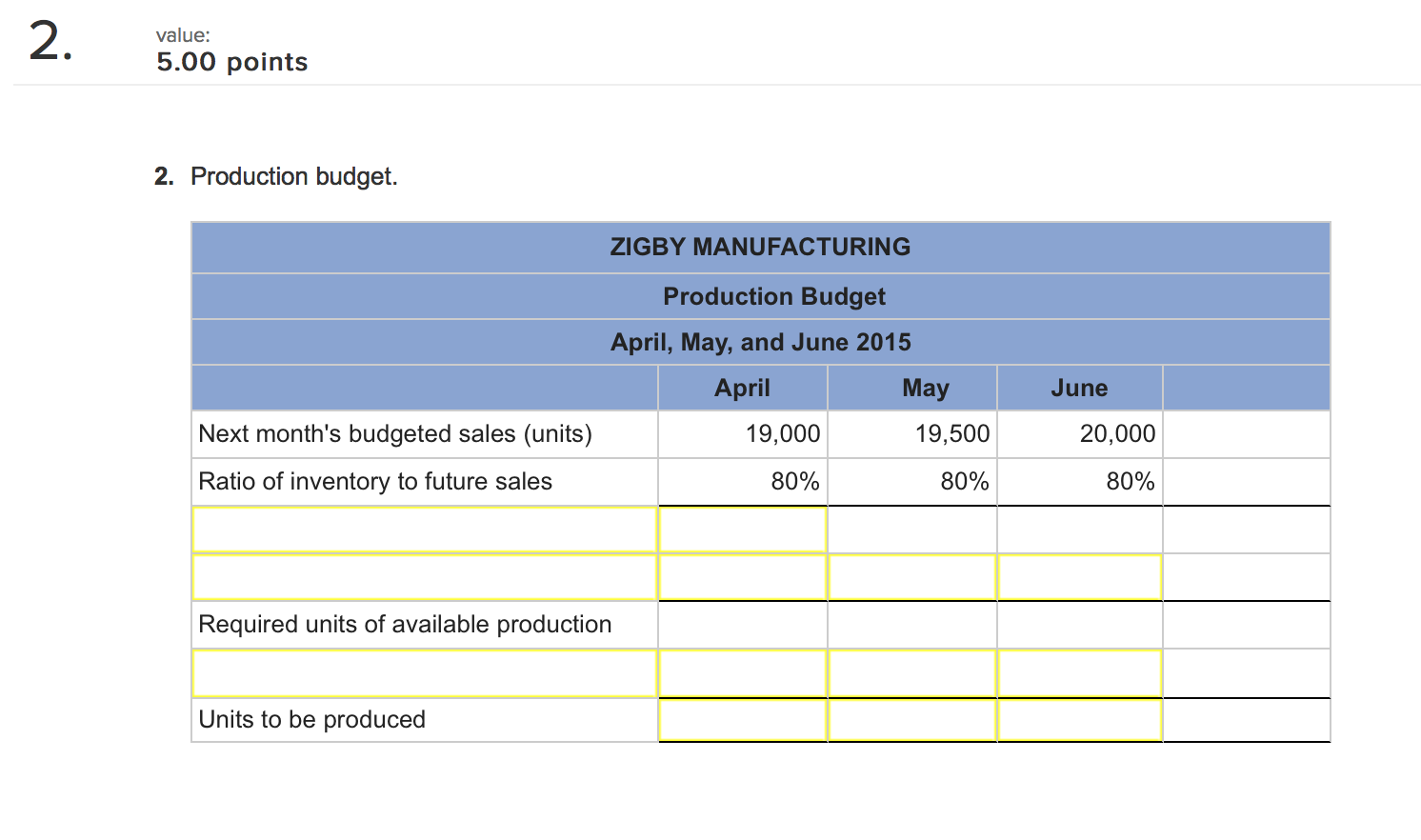This screenshot has width=1421, height=840.
Task: Select April input directly above Units to be produced row
Action: pos(742,673)
